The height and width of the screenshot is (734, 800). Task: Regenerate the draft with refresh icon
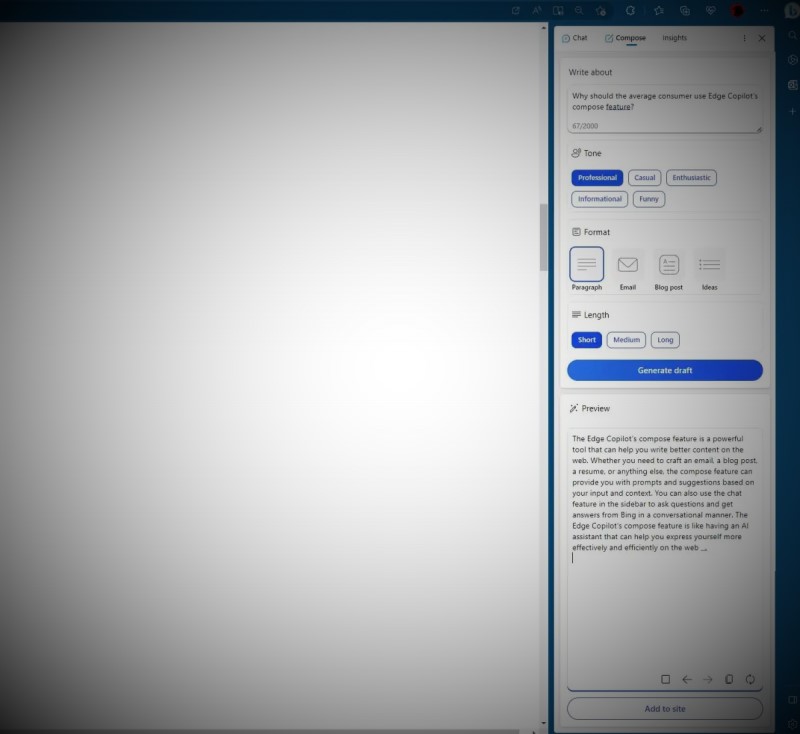(x=750, y=679)
